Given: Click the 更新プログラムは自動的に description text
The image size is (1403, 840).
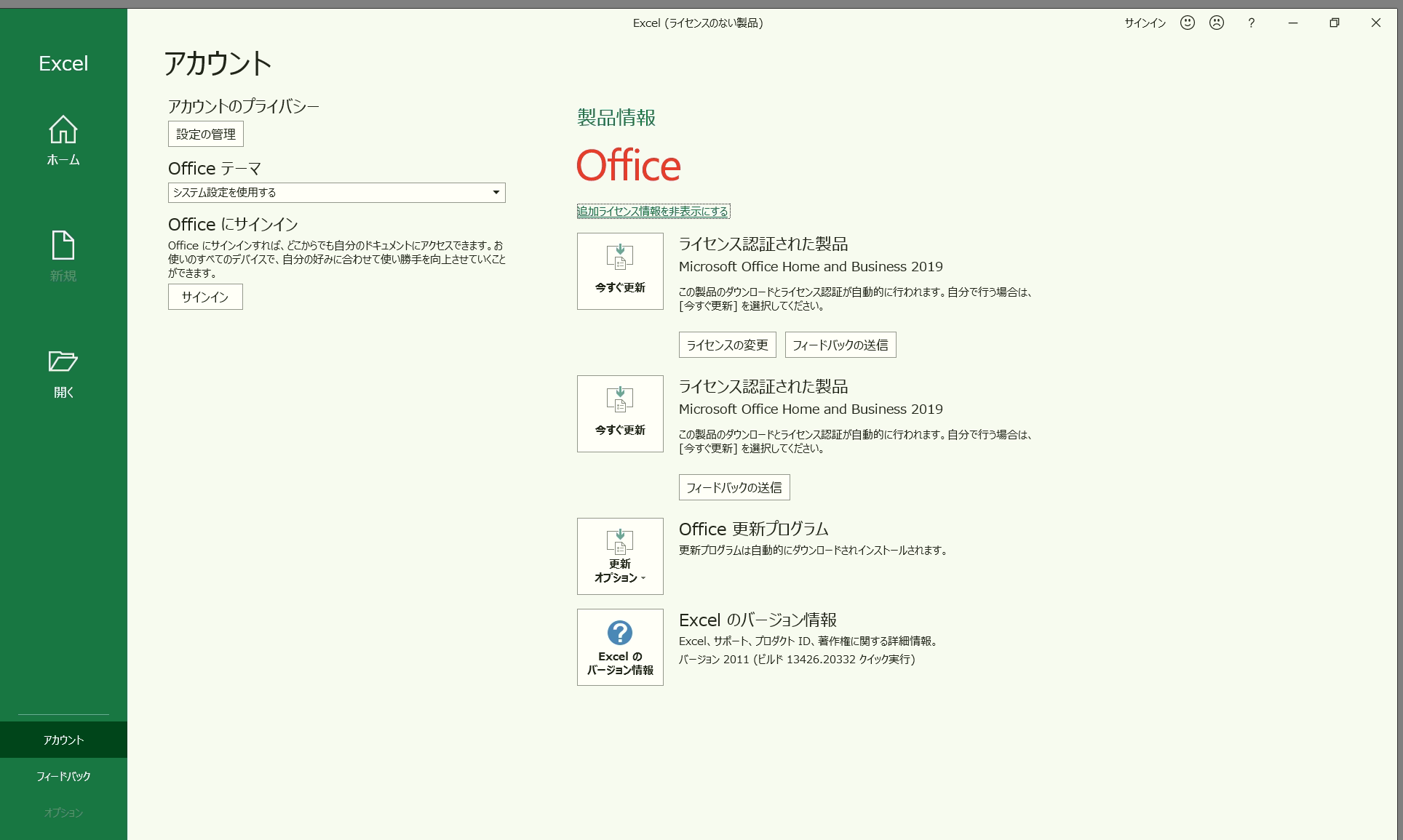Looking at the screenshot, I should 814,551.
